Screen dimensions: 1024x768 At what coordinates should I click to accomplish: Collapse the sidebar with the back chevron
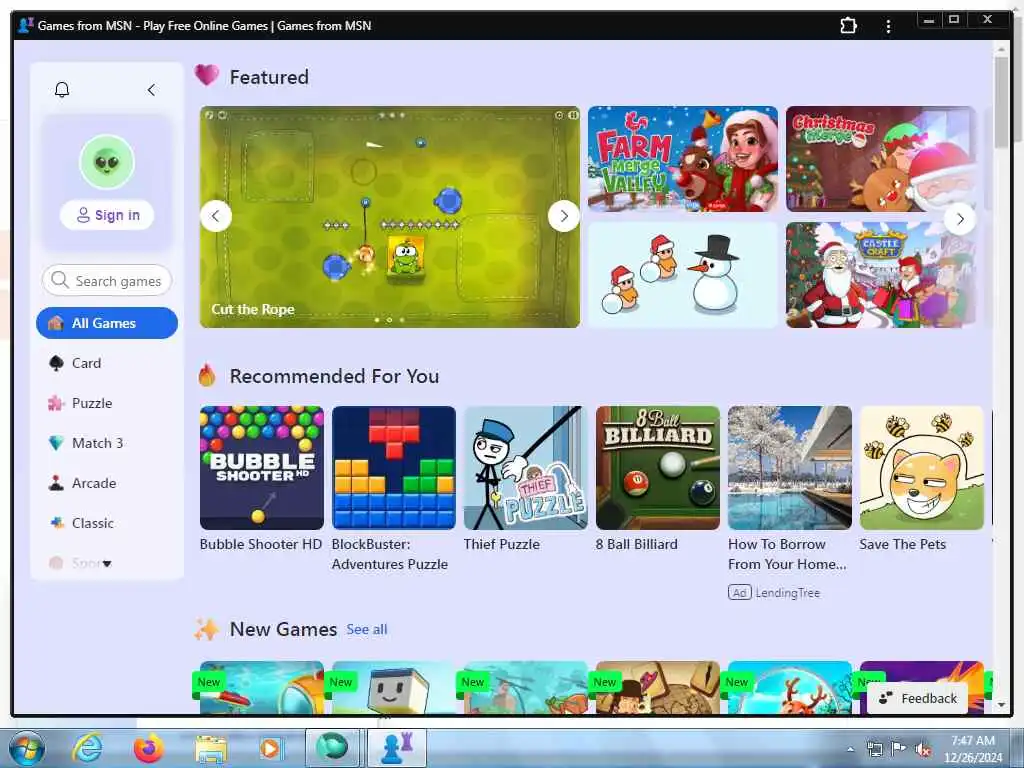click(152, 89)
